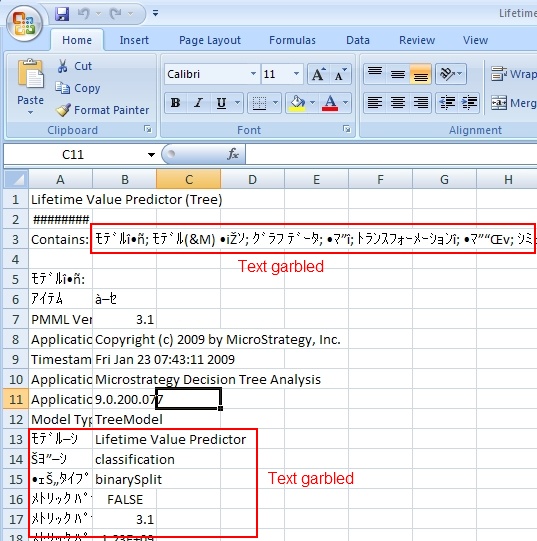Set top vertical alignment
This screenshot has width=537, height=541.
pos(375,73)
